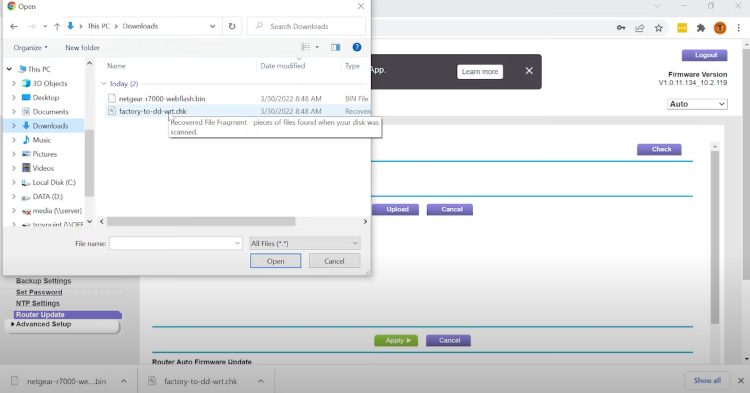This screenshot has width=750, height=393.
Task: Go back in the Open dialog
Action: coord(14,26)
